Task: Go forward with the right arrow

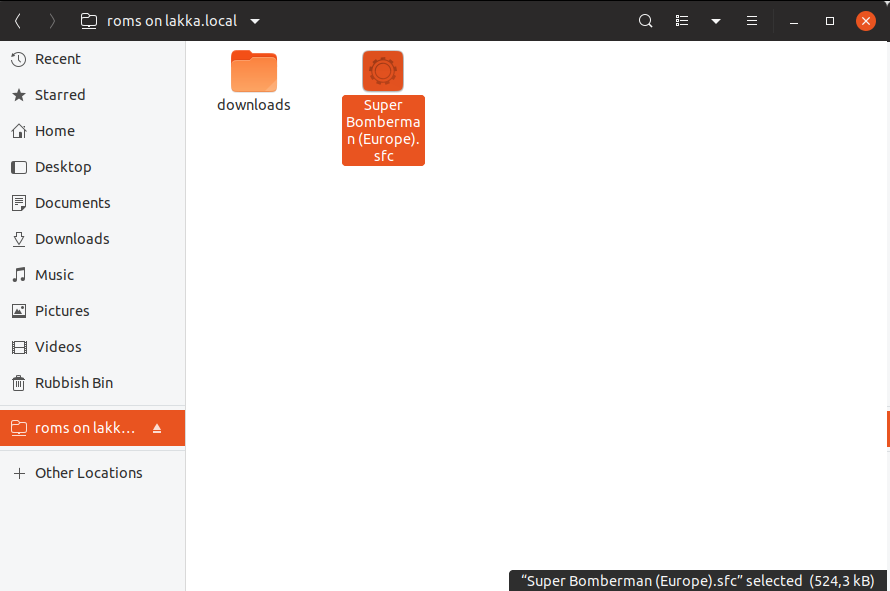Action: [52, 22]
